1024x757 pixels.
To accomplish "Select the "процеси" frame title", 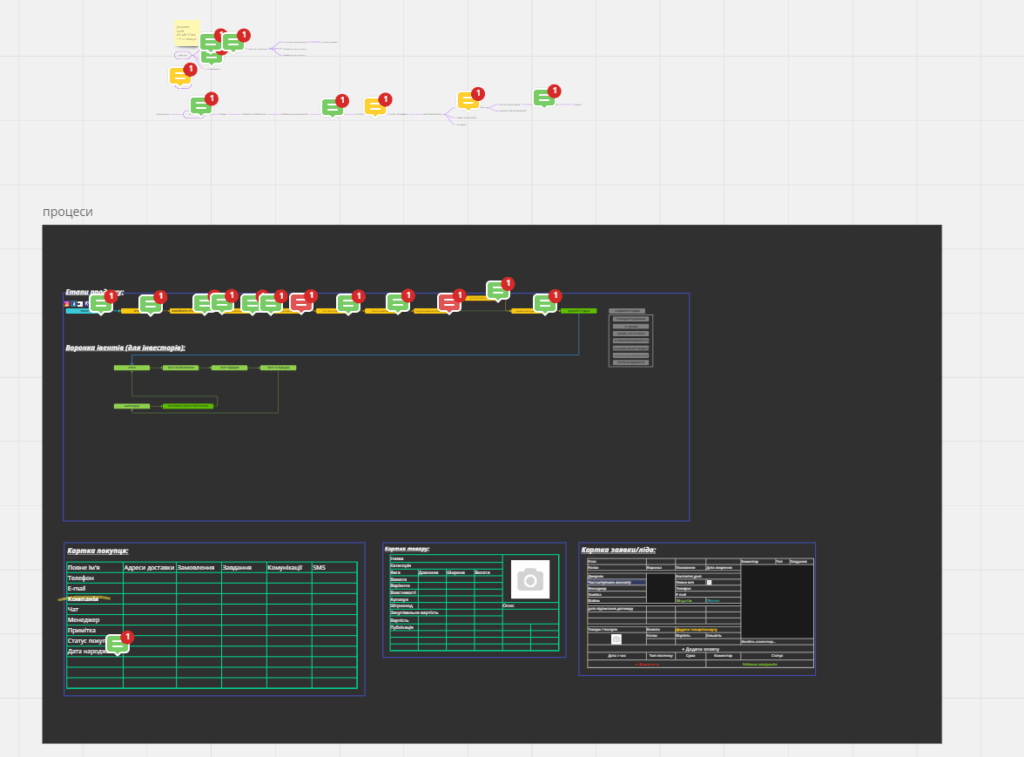I will click(68, 212).
